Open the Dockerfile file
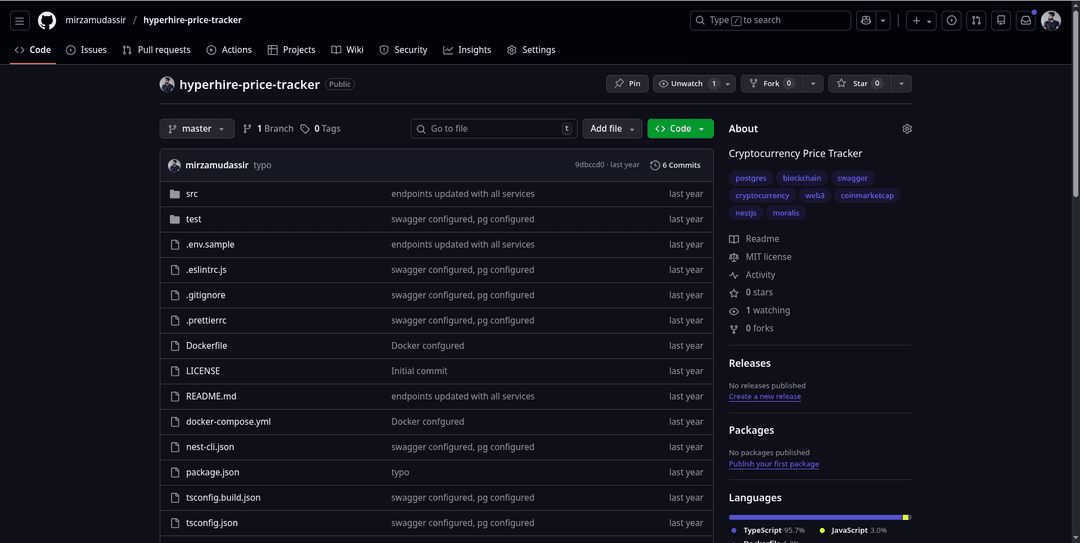Viewport: 1080px width, 543px height. point(207,346)
